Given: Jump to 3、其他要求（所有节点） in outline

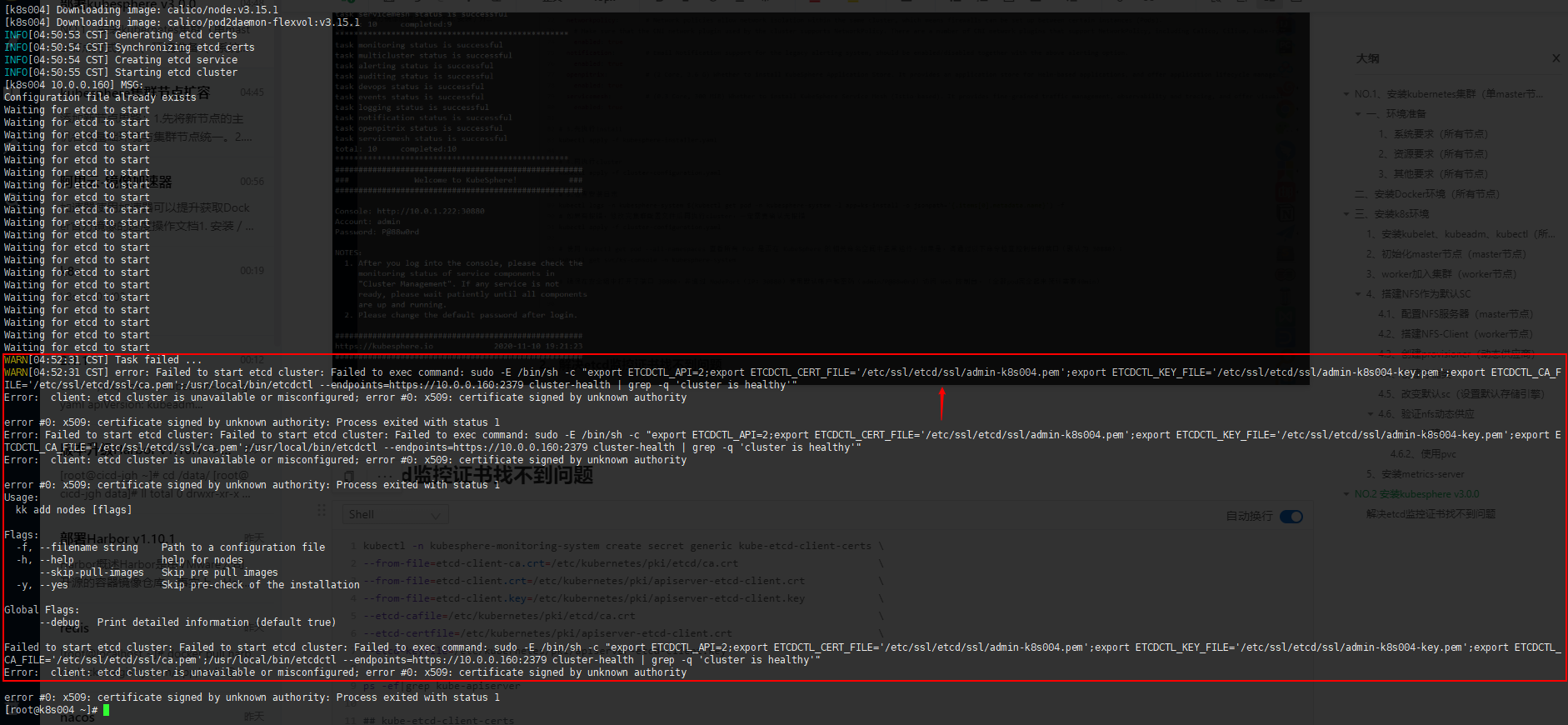Looking at the screenshot, I should [1432, 174].
